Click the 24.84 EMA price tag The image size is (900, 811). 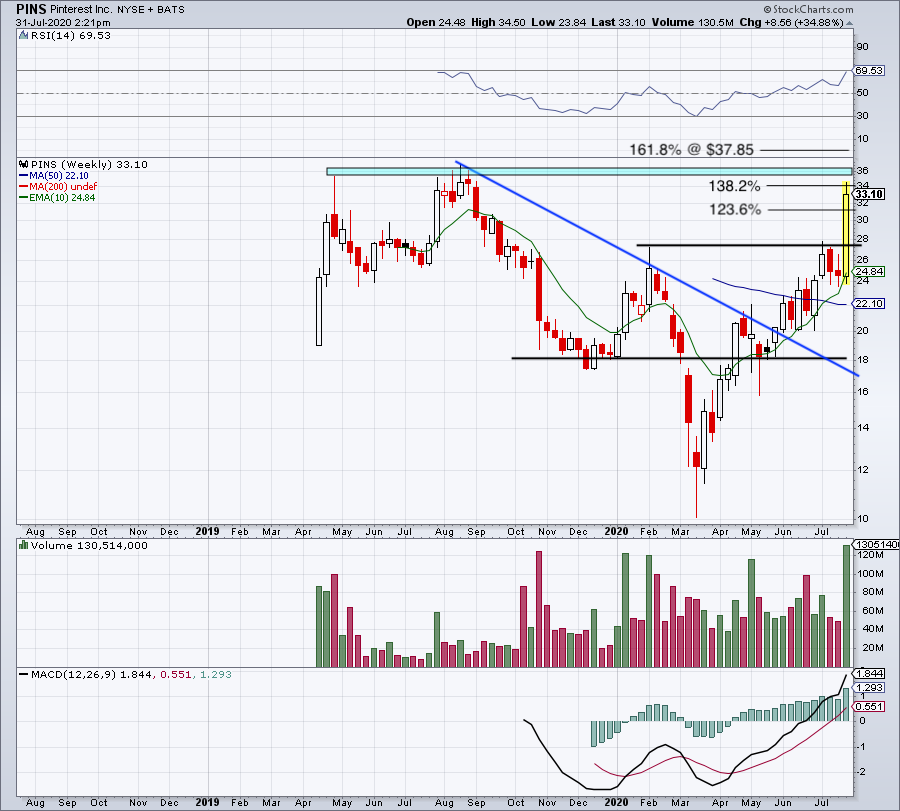click(x=870, y=271)
